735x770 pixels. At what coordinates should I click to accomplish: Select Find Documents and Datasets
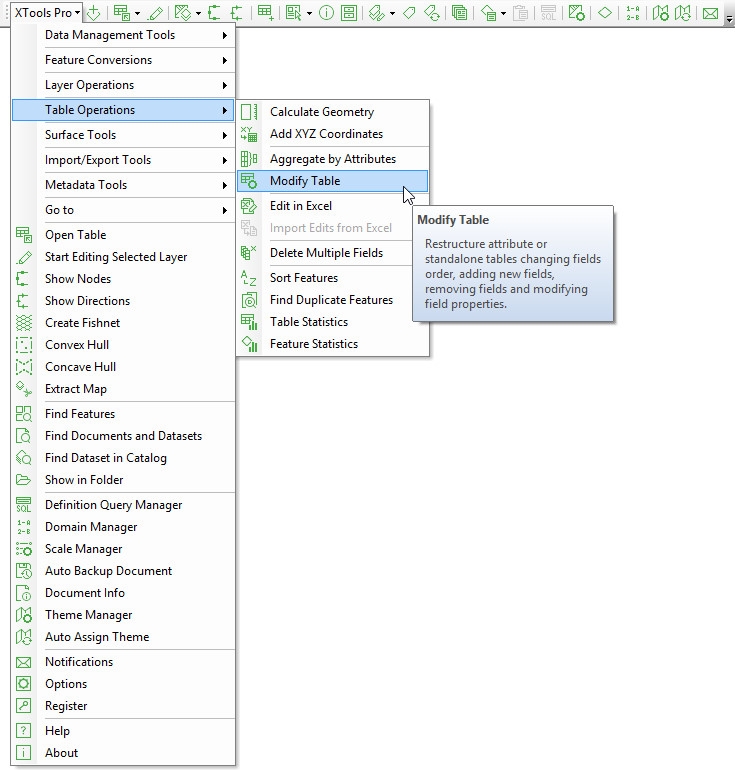tap(124, 436)
